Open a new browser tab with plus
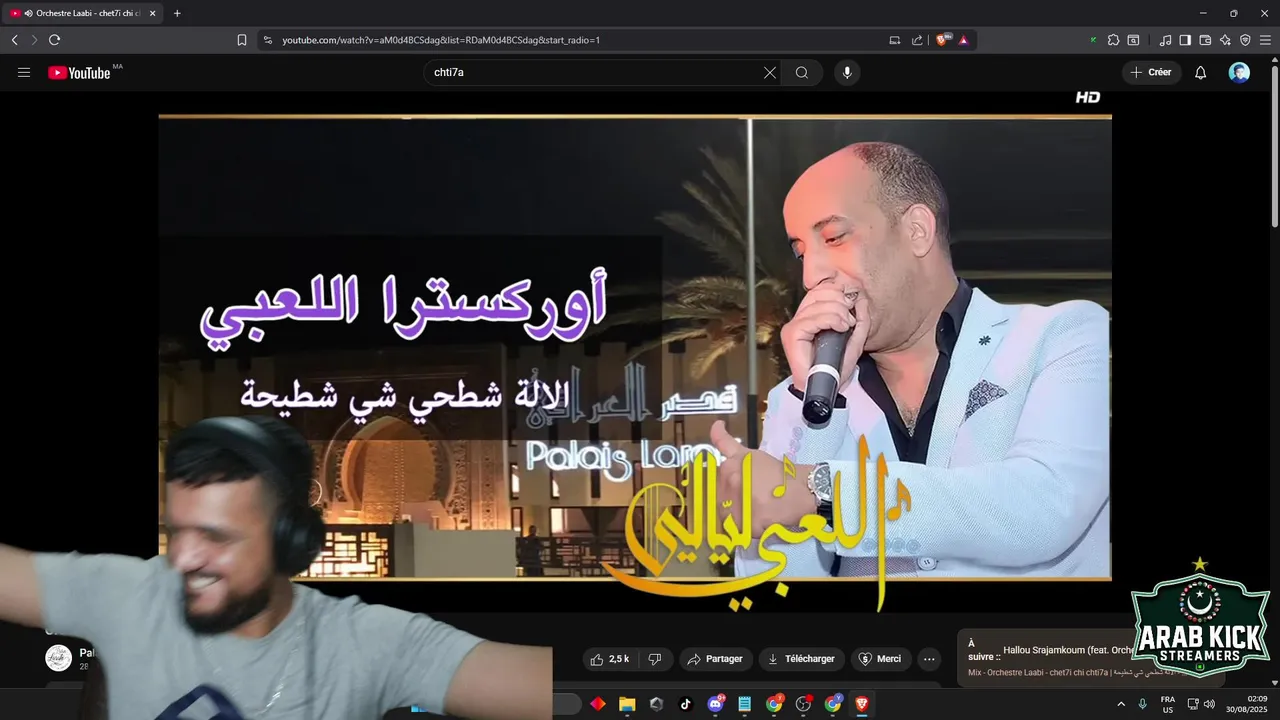This screenshot has height=720, width=1280. point(177,13)
